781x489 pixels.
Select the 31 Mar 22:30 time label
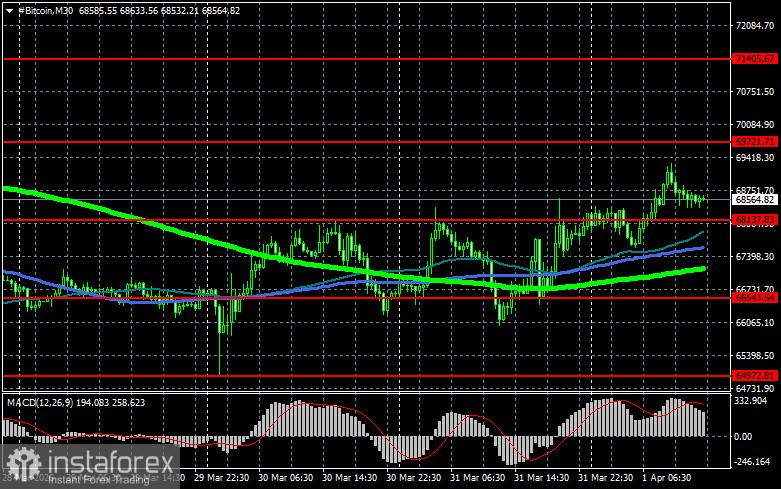click(605, 478)
